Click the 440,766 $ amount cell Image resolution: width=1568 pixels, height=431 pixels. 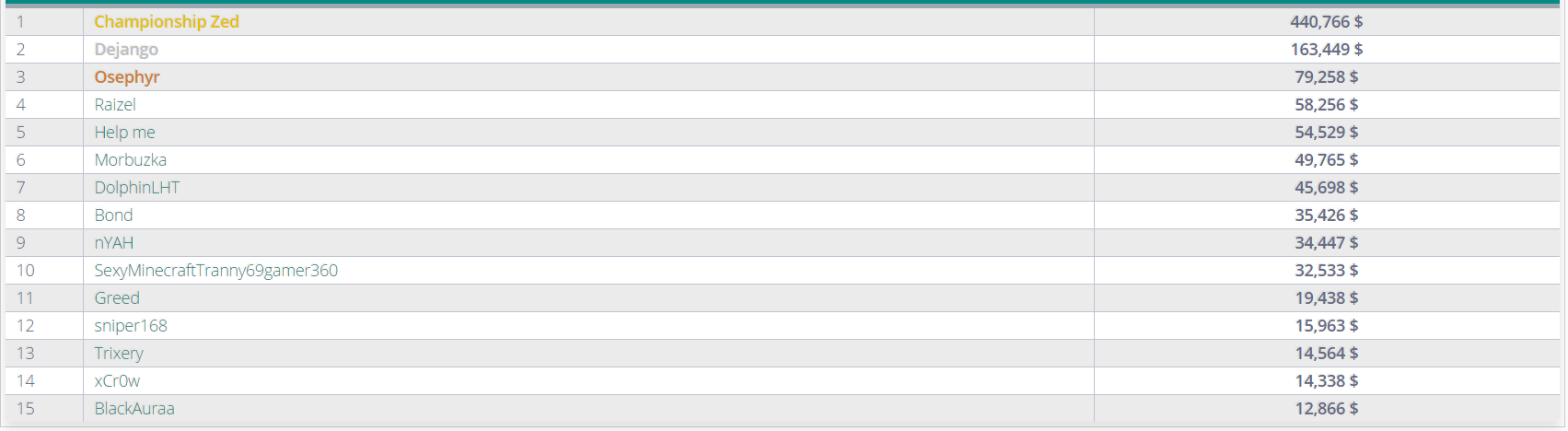tap(1327, 21)
